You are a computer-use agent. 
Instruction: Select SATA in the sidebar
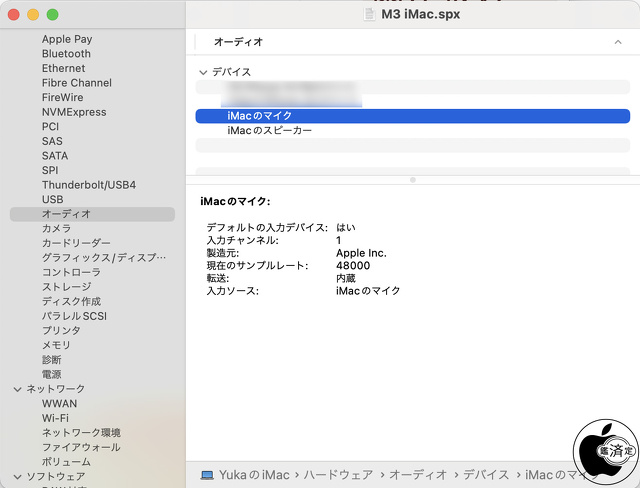click(55, 156)
